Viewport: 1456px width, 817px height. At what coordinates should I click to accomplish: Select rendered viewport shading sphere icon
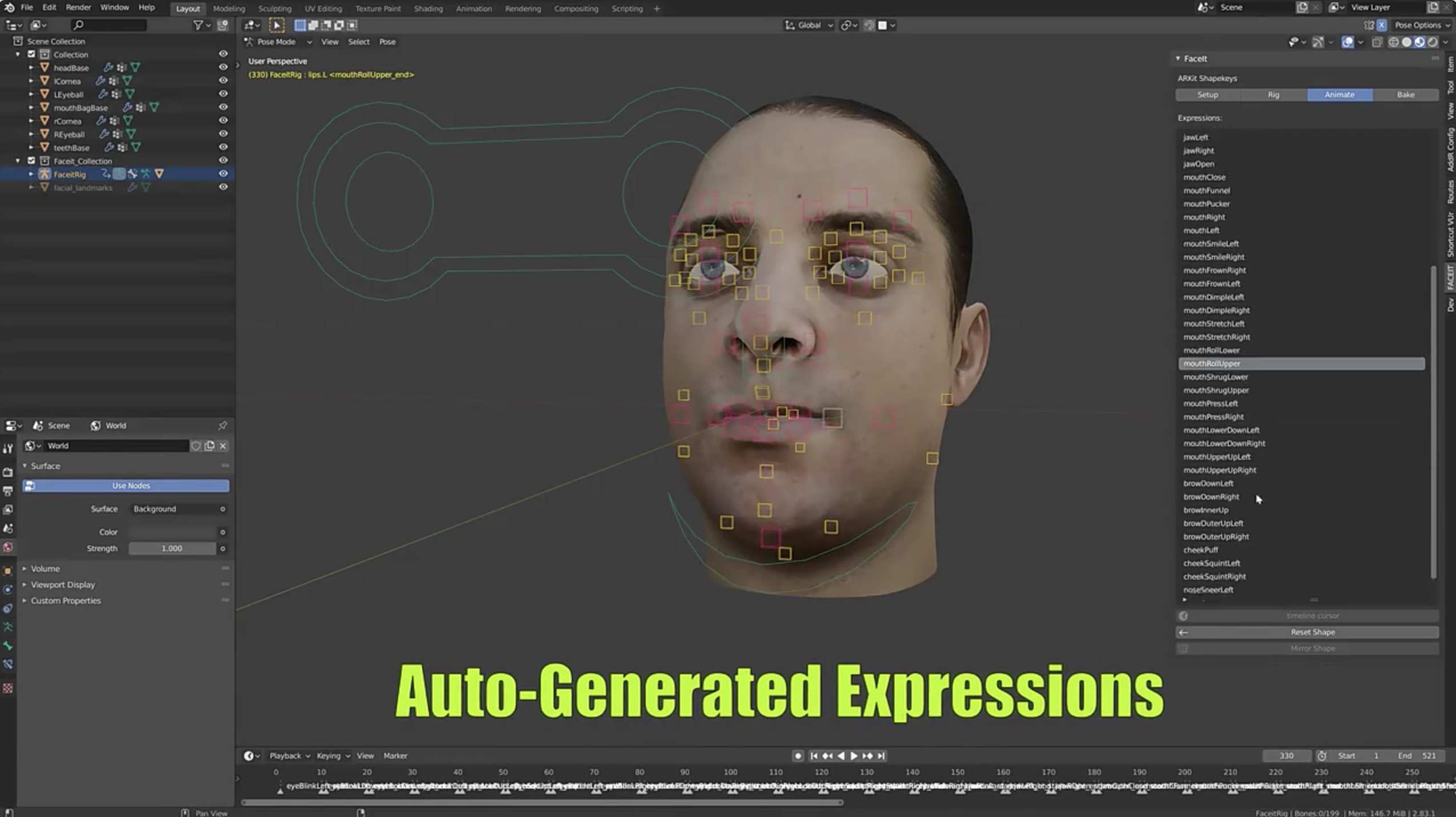(1432, 42)
